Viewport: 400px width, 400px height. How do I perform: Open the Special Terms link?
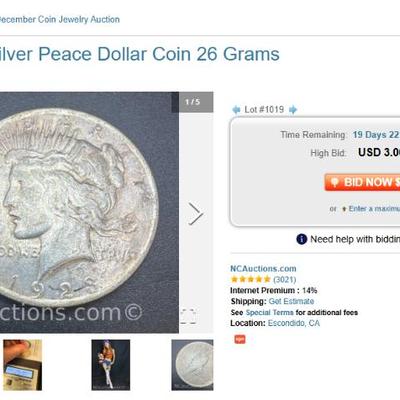[x=269, y=313]
